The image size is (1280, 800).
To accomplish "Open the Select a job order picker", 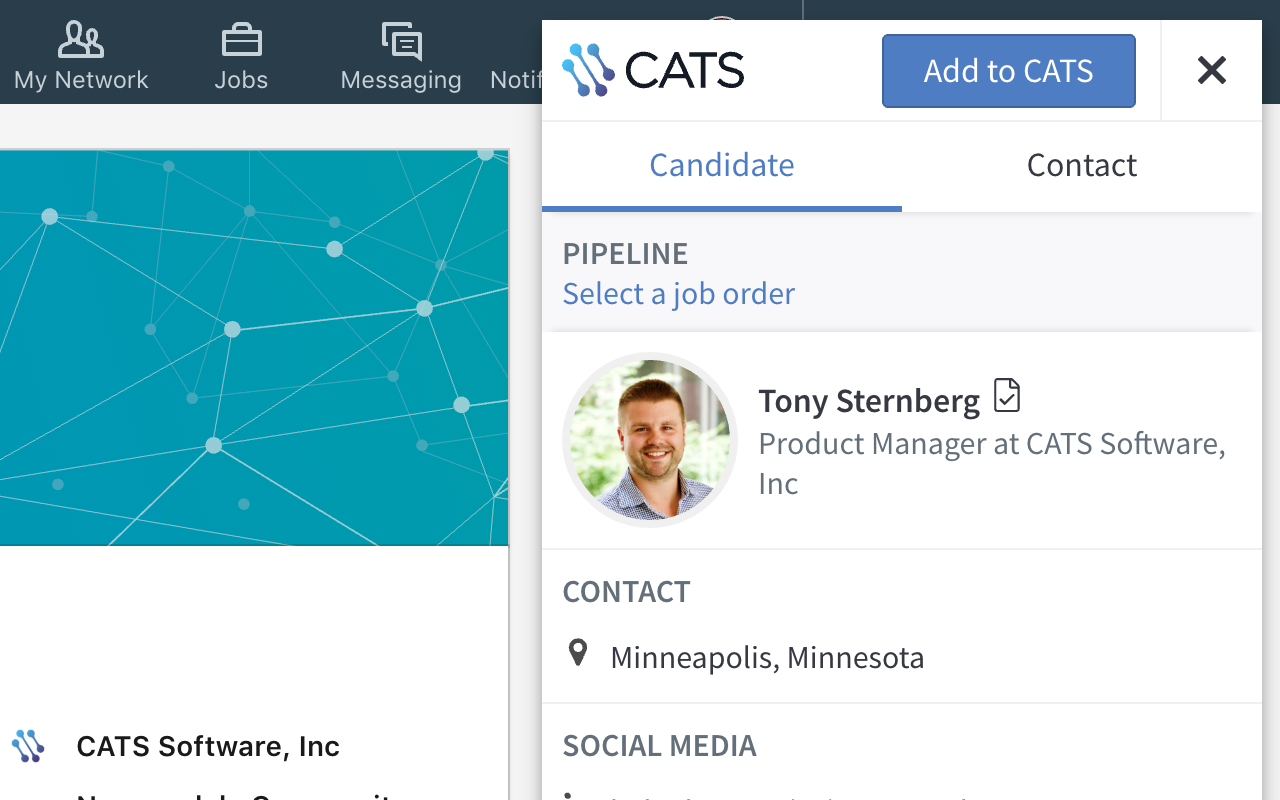I will [678, 293].
